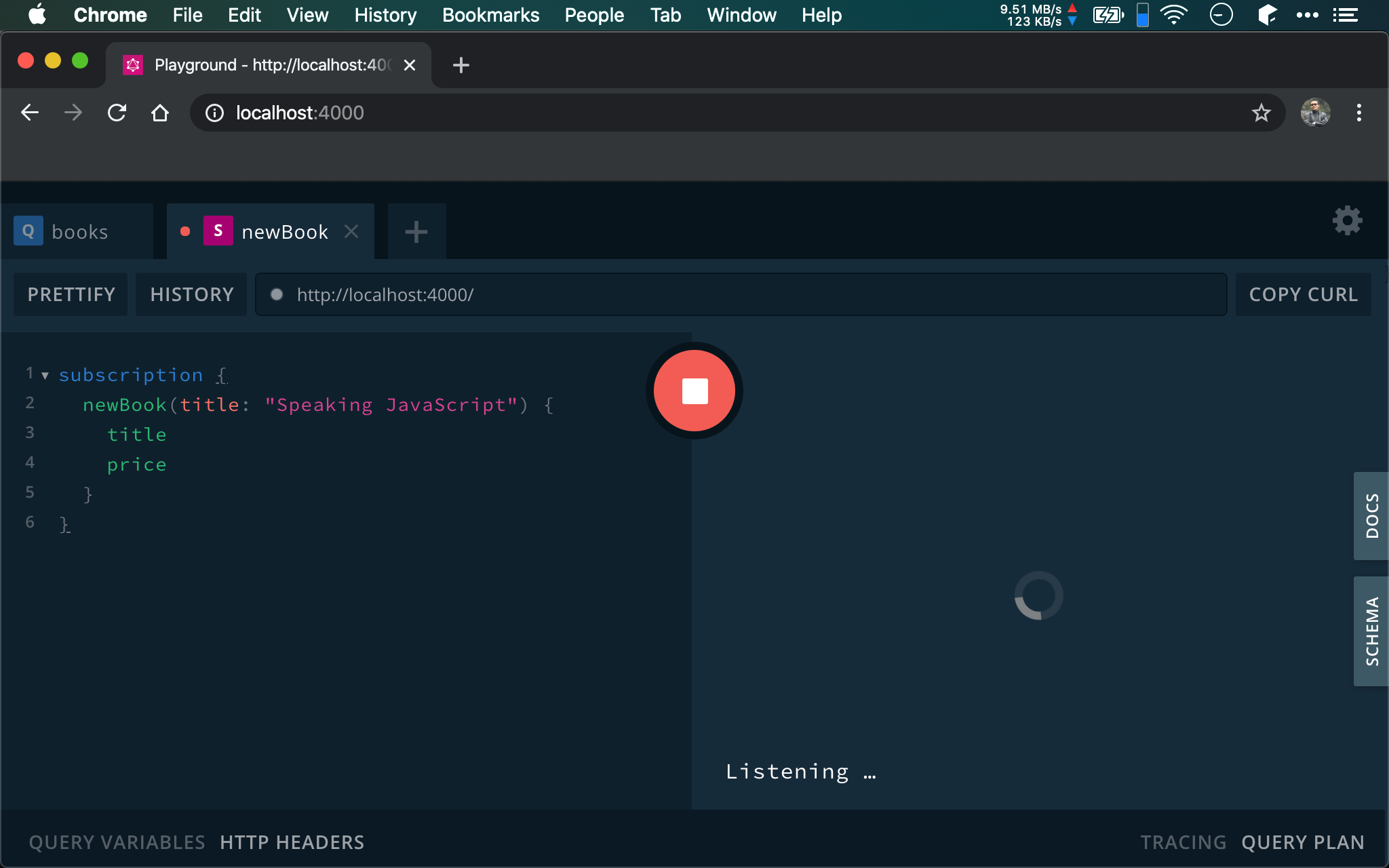
Task: Click the COPY CURL button
Action: click(x=1303, y=294)
